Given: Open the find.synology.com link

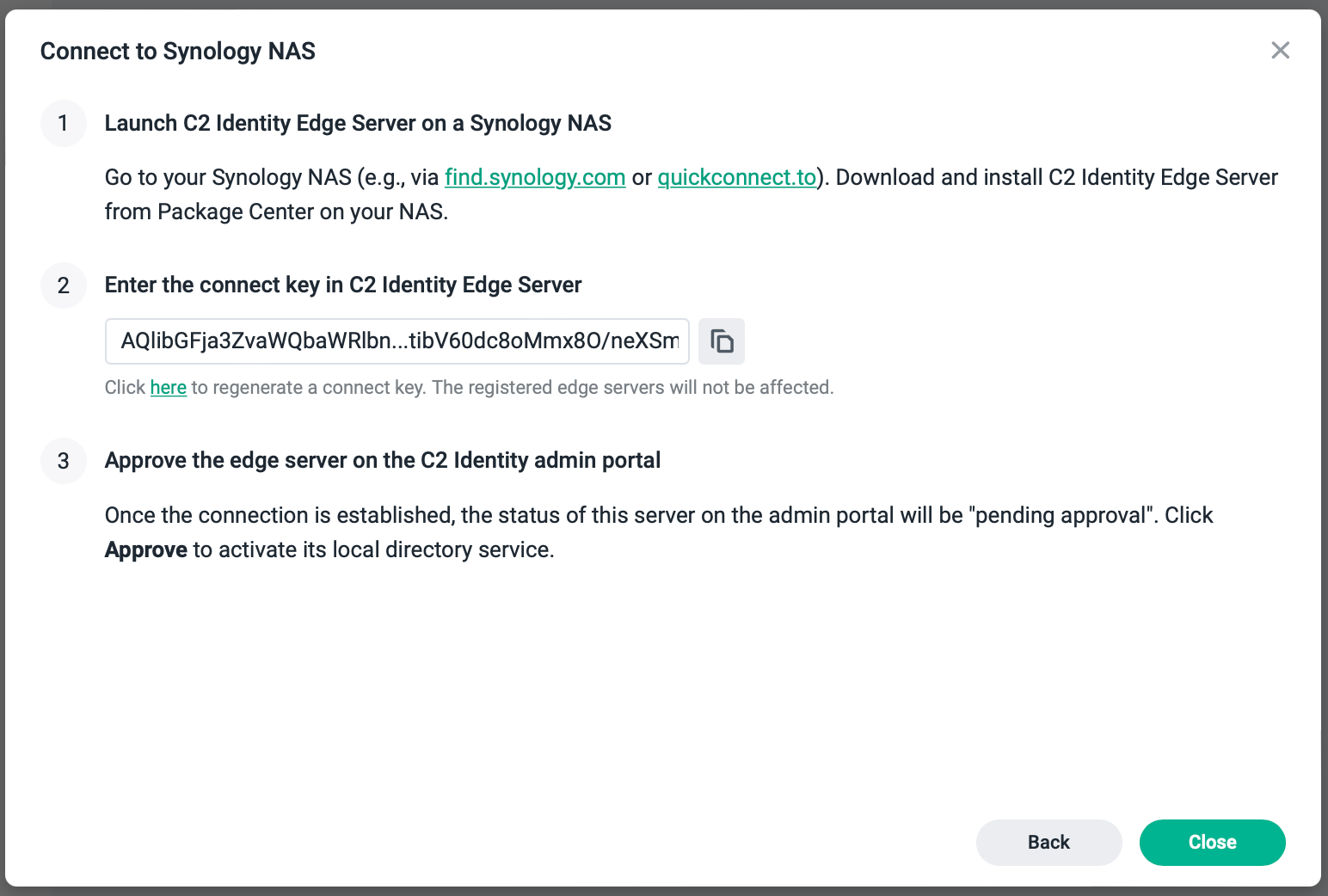Looking at the screenshot, I should 535,177.
